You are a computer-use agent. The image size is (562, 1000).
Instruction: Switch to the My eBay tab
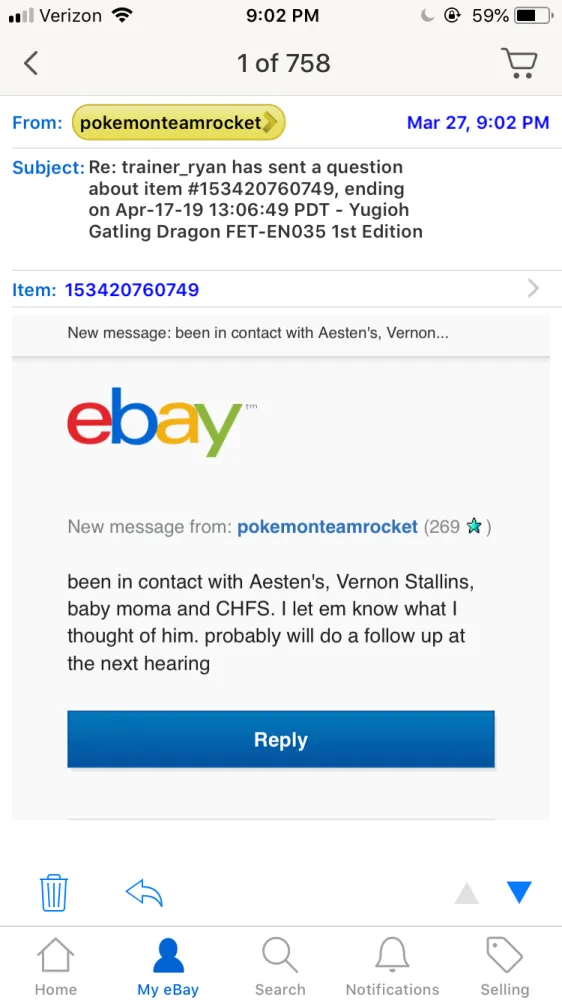coord(168,966)
